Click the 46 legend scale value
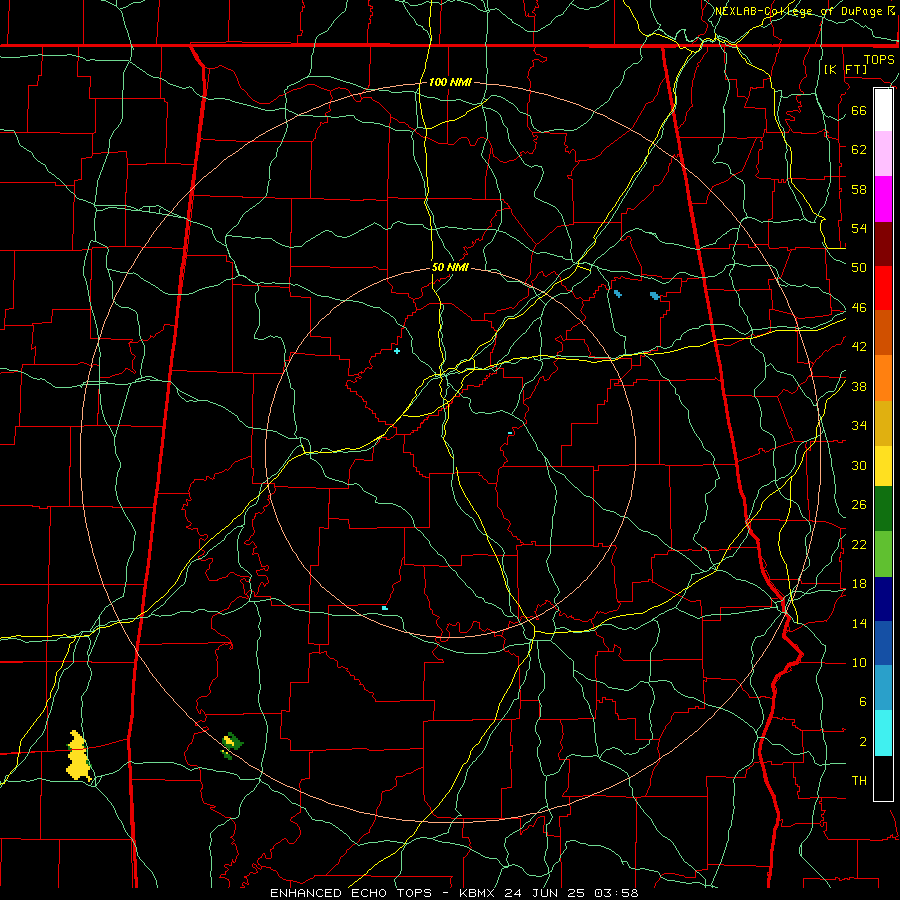Image resolution: width=900 pixels, height=900 pixels. click(x=859, y=308)
